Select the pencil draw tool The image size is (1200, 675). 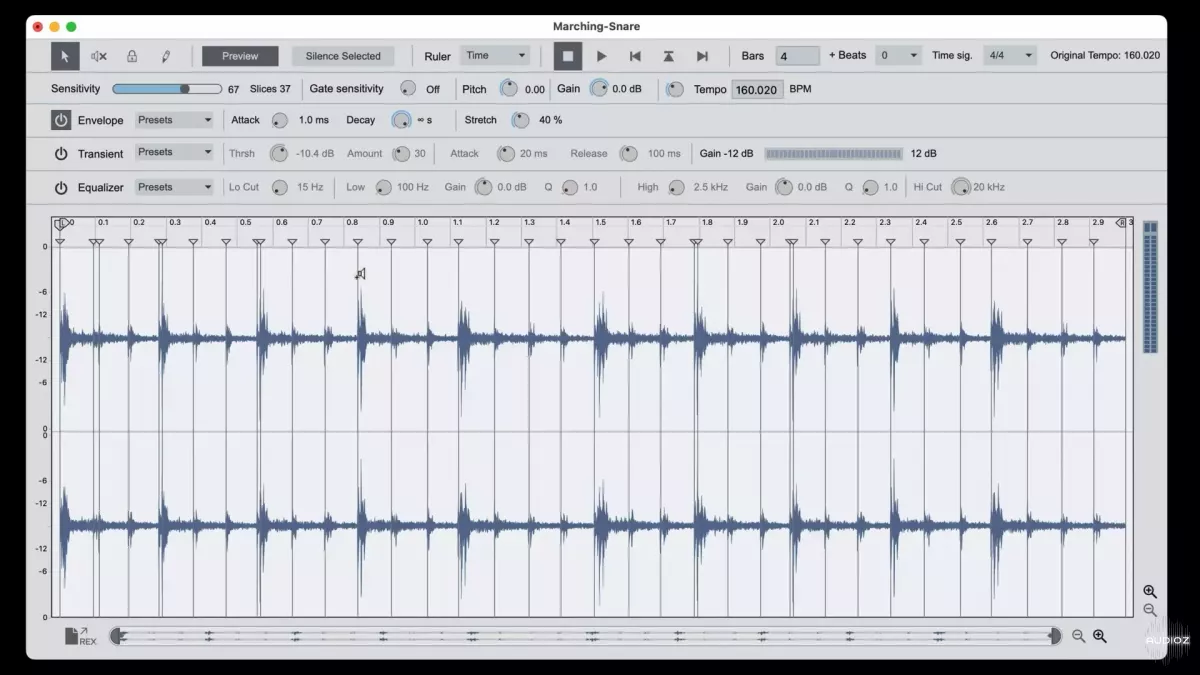coord(166,56)
